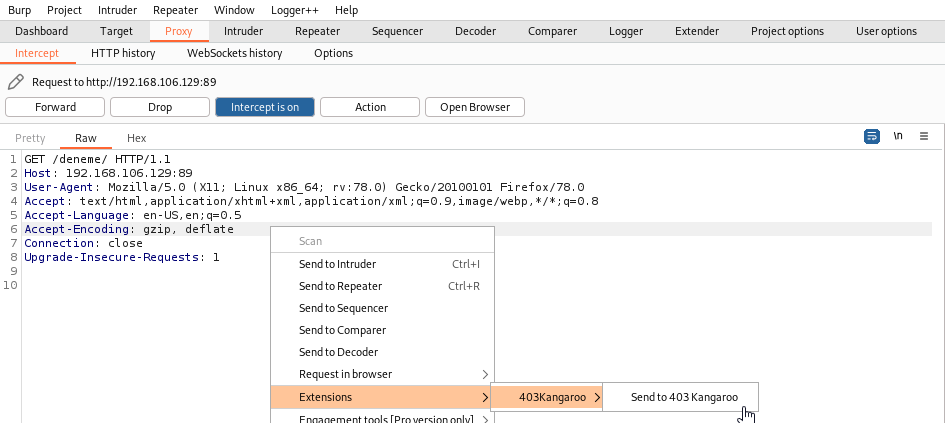Switch to the Dashboard tab
The height and width of the screenshot is (423, 945).
point(42,31)
